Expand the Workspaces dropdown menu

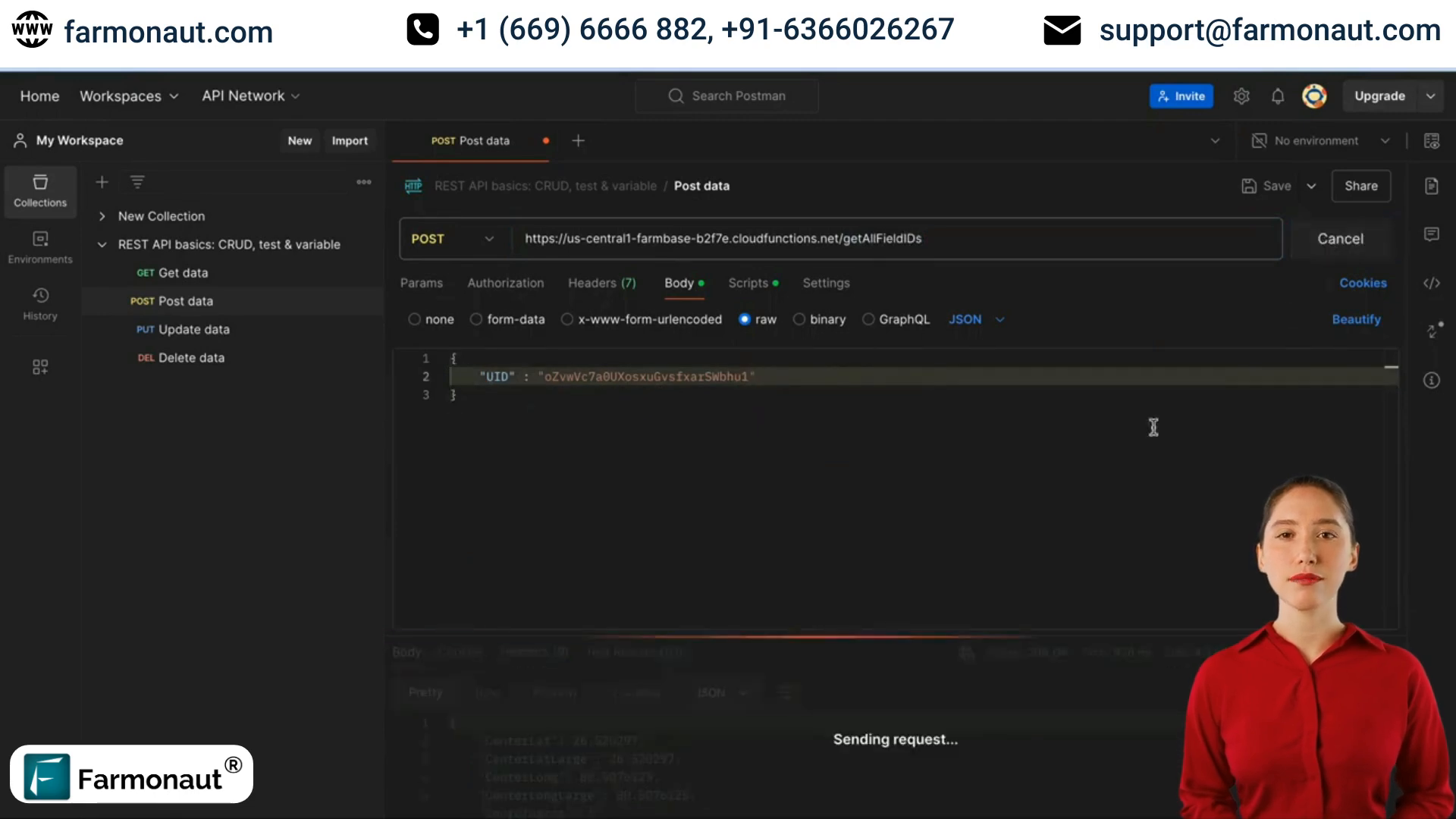pyautogui.click(x=128, y=95)
